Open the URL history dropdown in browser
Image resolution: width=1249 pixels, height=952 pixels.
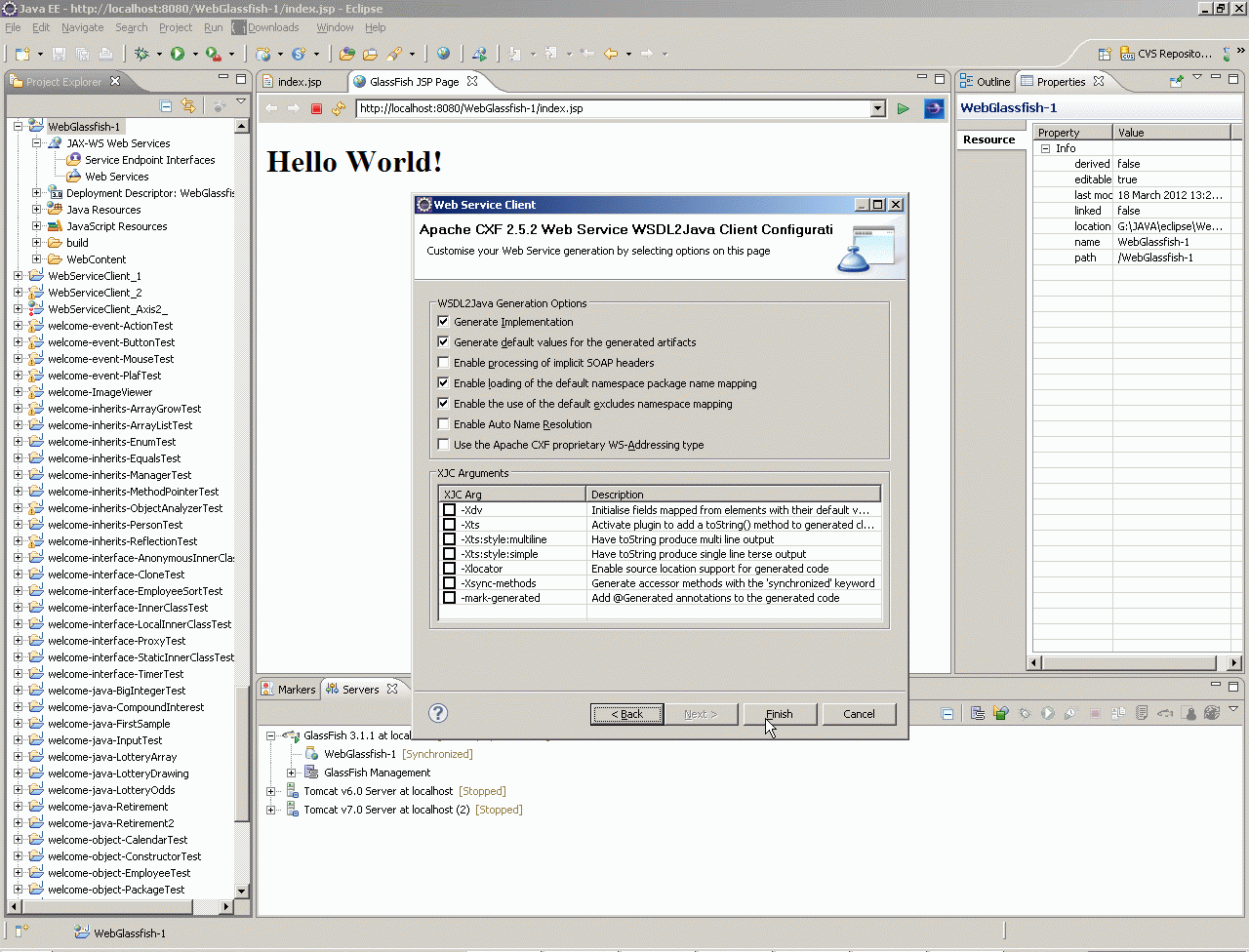click(878, 108)
